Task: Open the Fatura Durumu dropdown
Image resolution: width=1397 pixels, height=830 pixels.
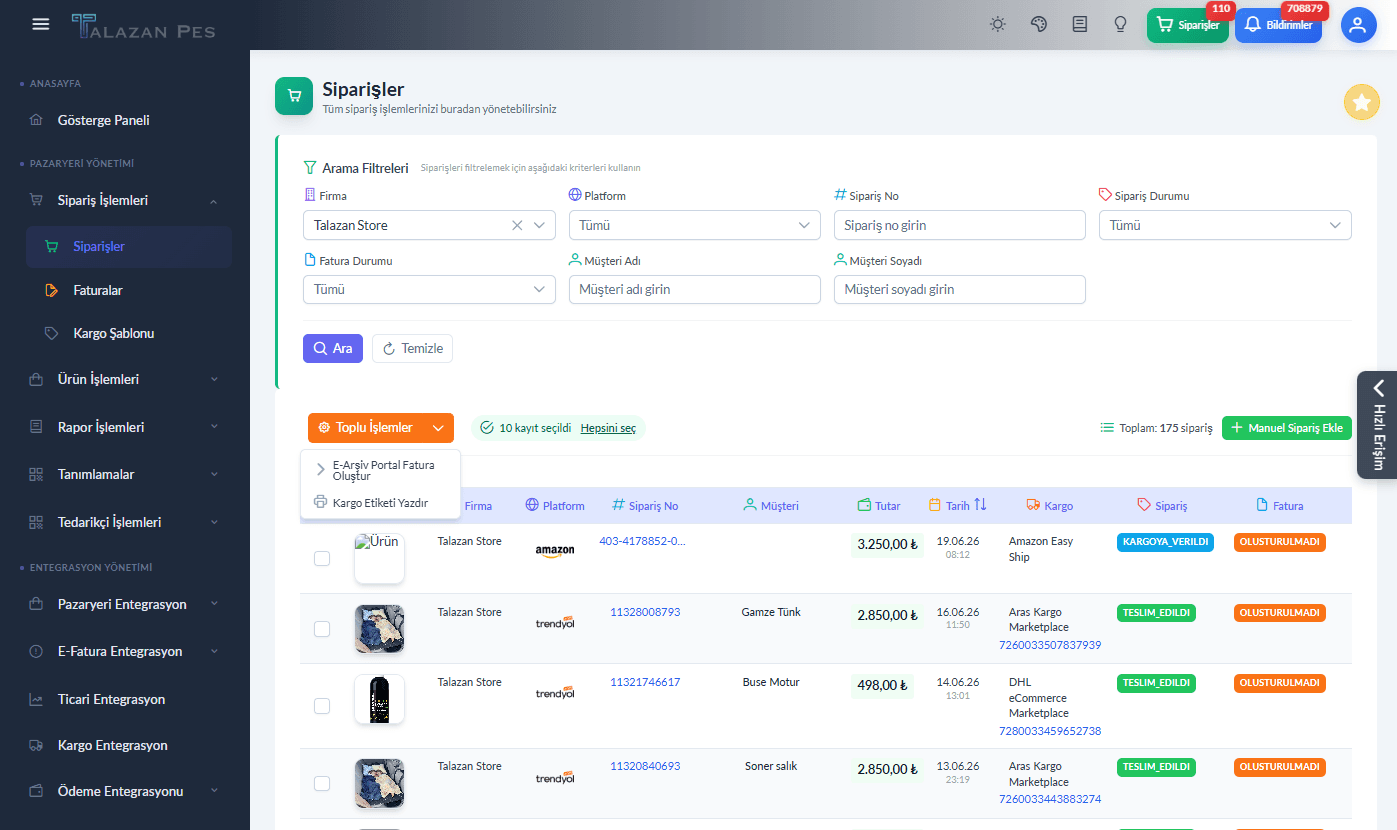Action: click(x=429, y=289)
